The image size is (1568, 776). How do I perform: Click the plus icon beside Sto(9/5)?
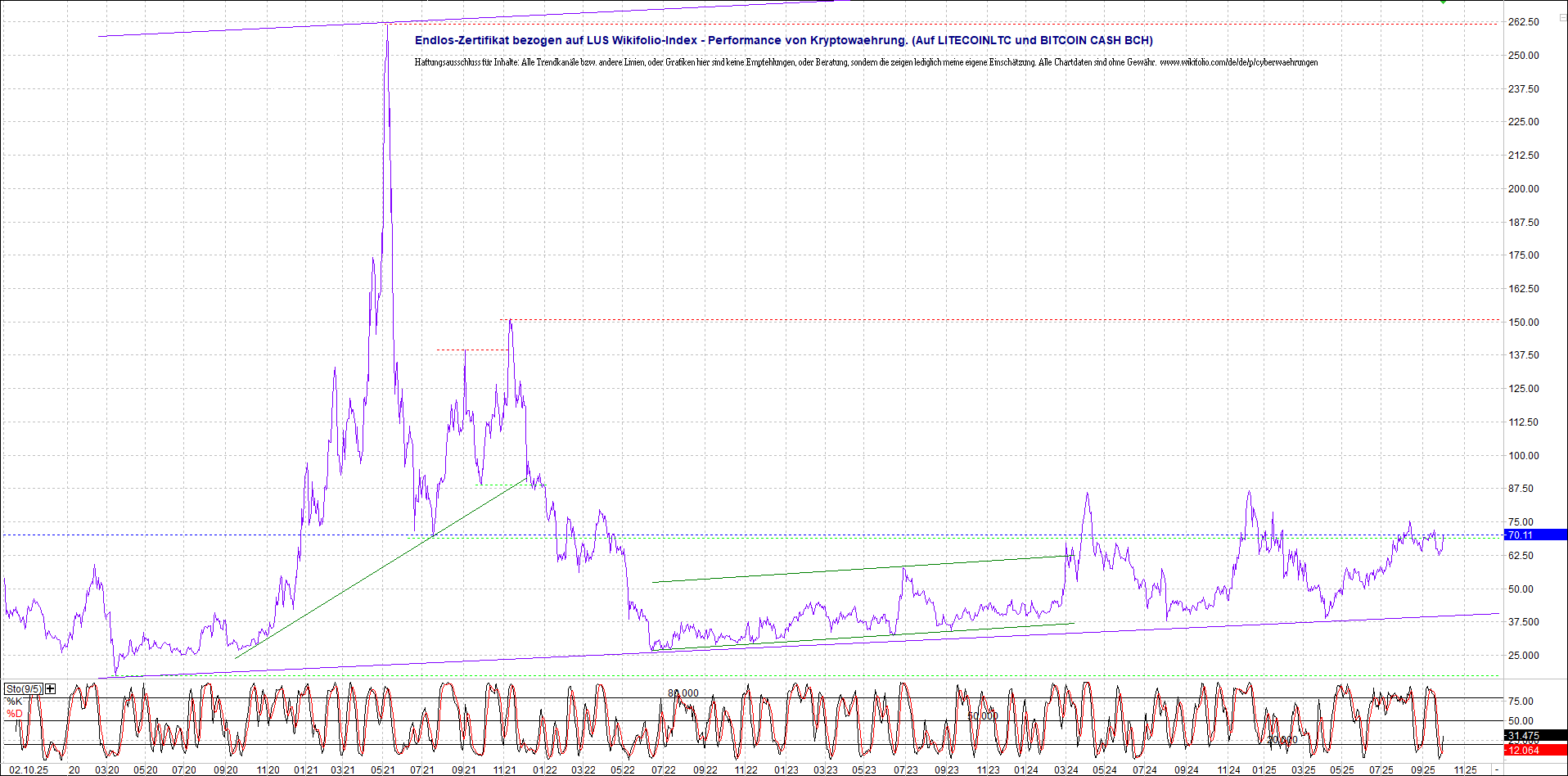(x=51, y=688)
